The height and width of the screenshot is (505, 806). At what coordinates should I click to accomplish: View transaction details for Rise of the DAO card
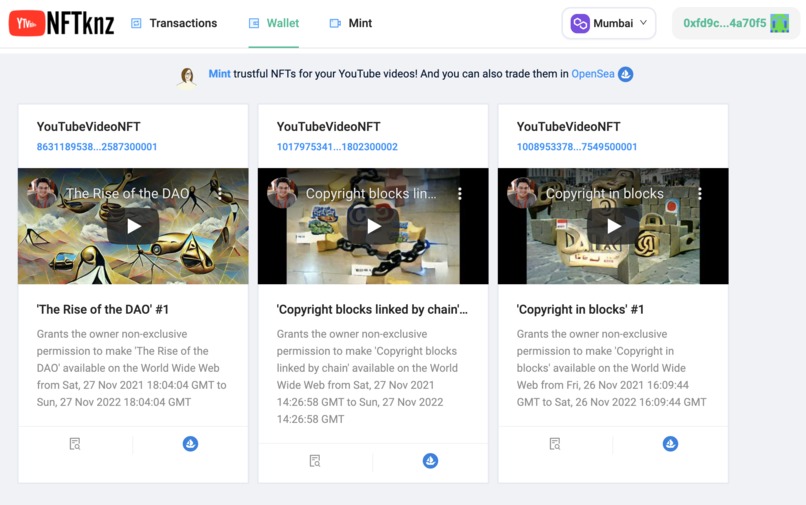tap(75, 444)
